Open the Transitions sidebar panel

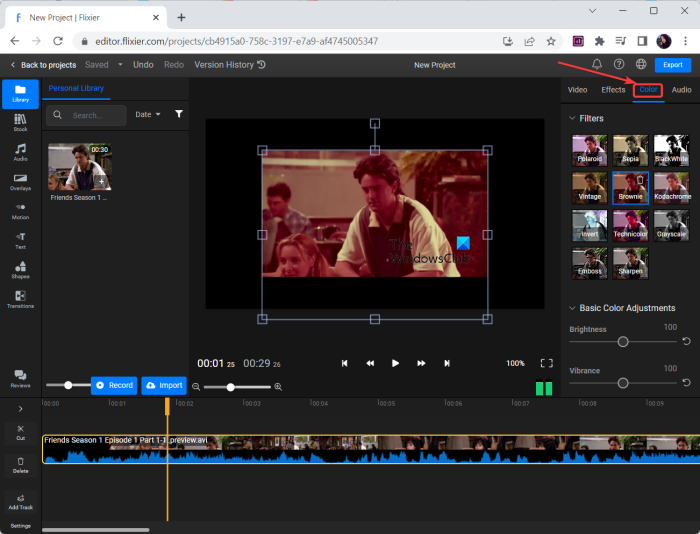tap(20, 298)
